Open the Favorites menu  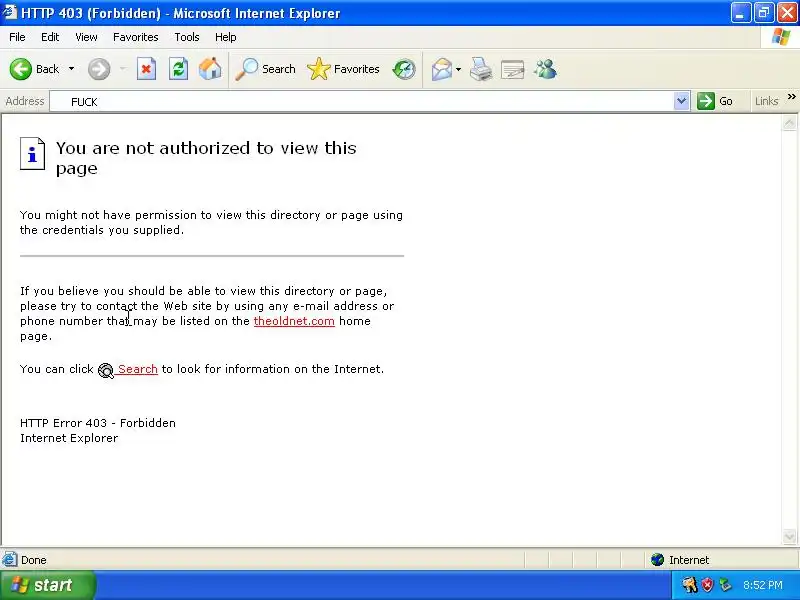click(136, 37)
